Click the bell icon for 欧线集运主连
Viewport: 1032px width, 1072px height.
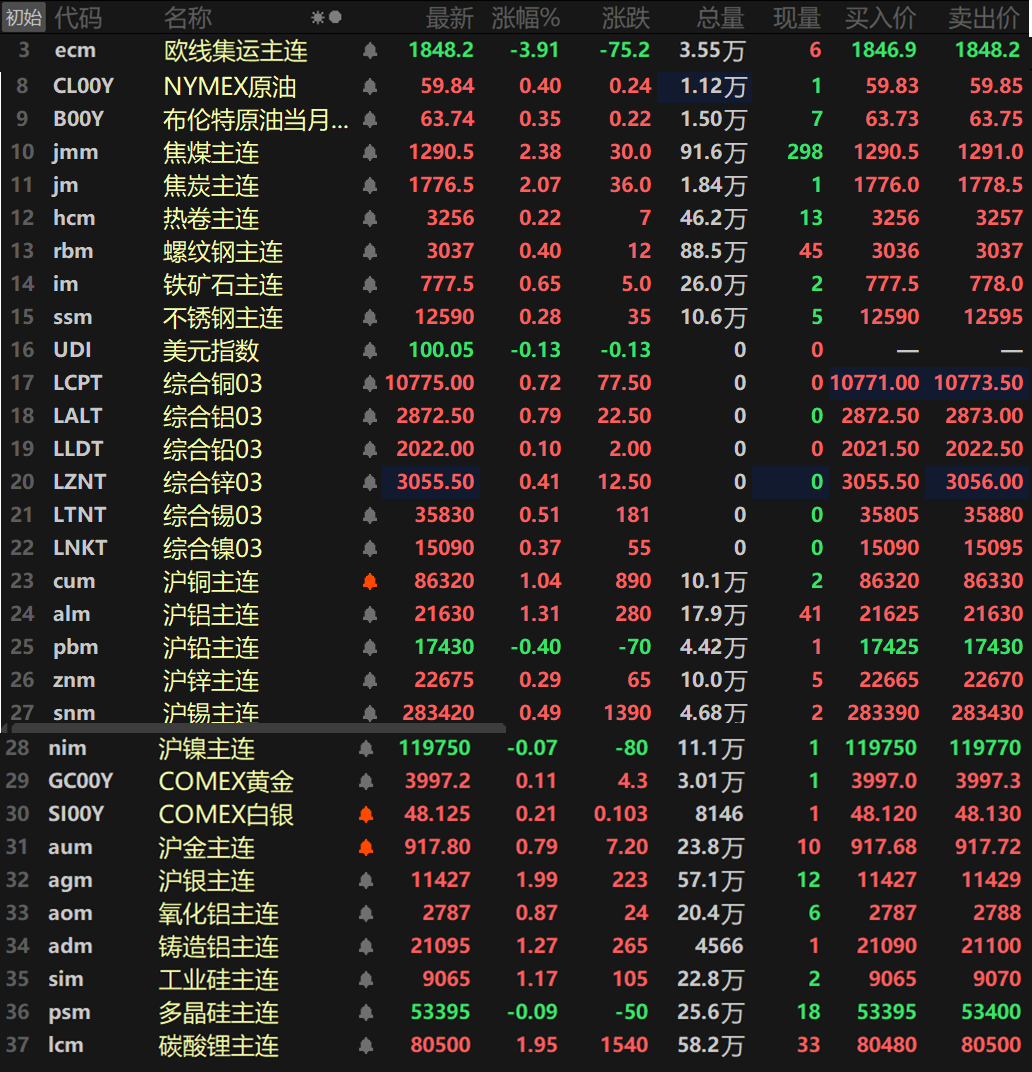(x=370, y=51)
